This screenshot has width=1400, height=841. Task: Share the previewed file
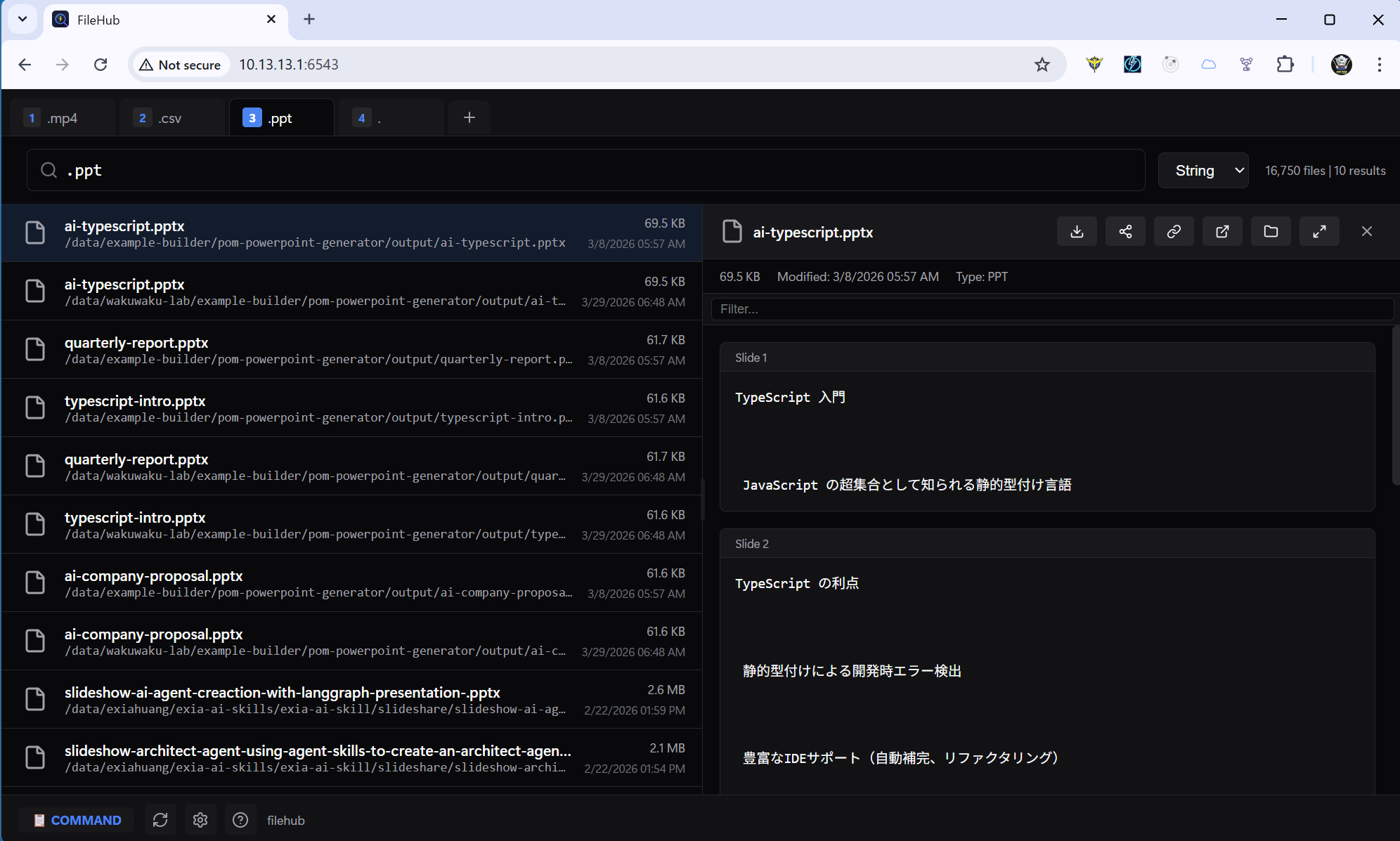click(x=1125, y=231)
